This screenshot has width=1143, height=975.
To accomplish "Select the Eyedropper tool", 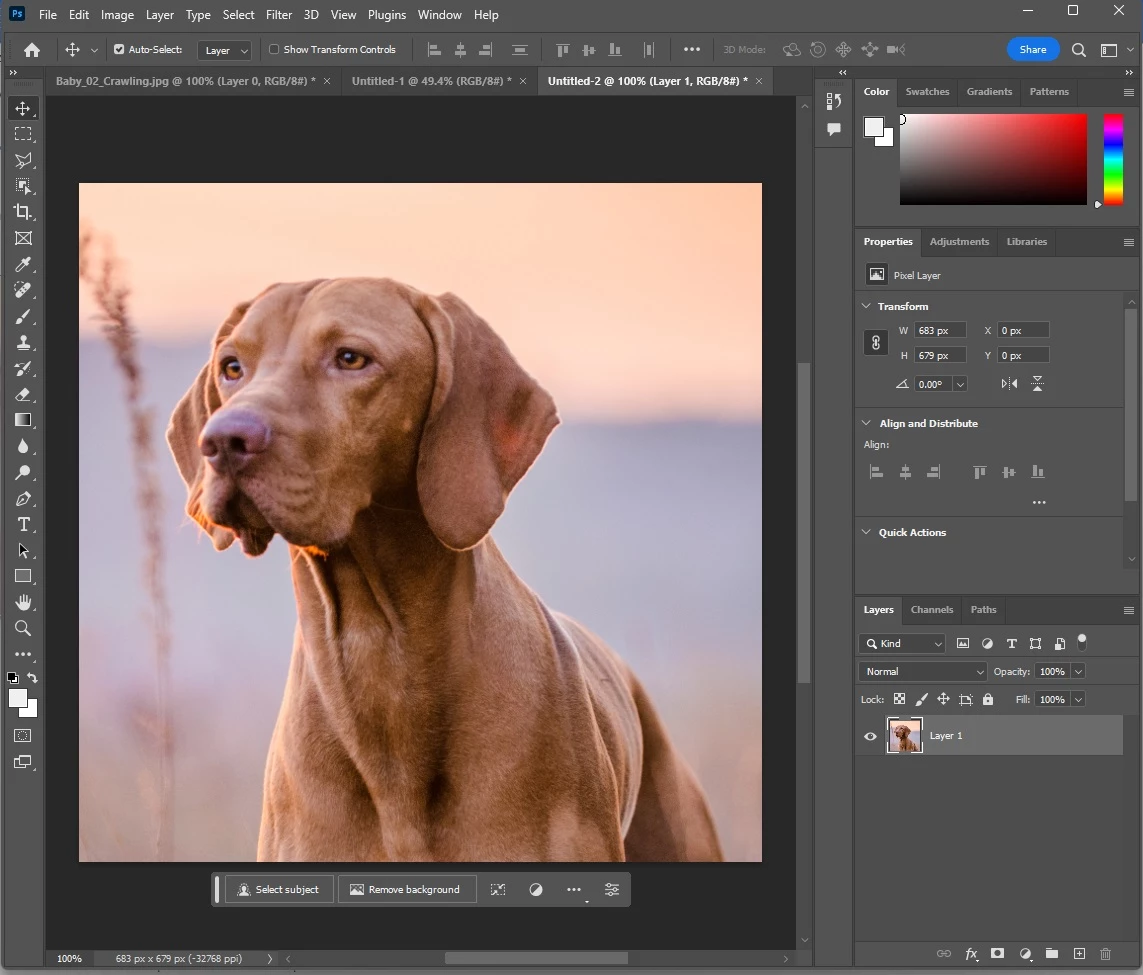I will pyautogui.click(x=23, y=264).
